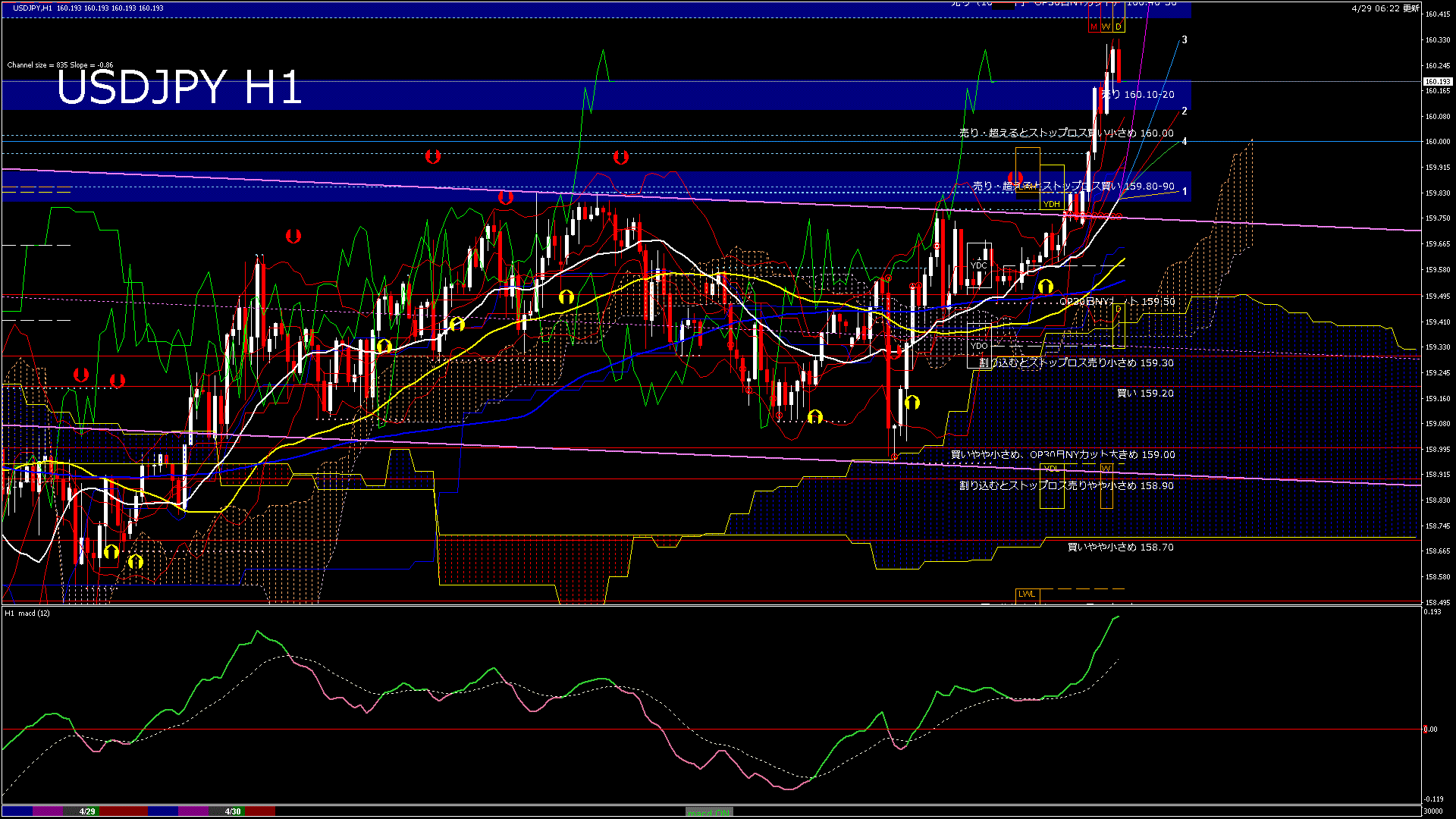Click fan line number 3 label
The width and height of the screenshot is (1456, 819).
(1185, 40)
